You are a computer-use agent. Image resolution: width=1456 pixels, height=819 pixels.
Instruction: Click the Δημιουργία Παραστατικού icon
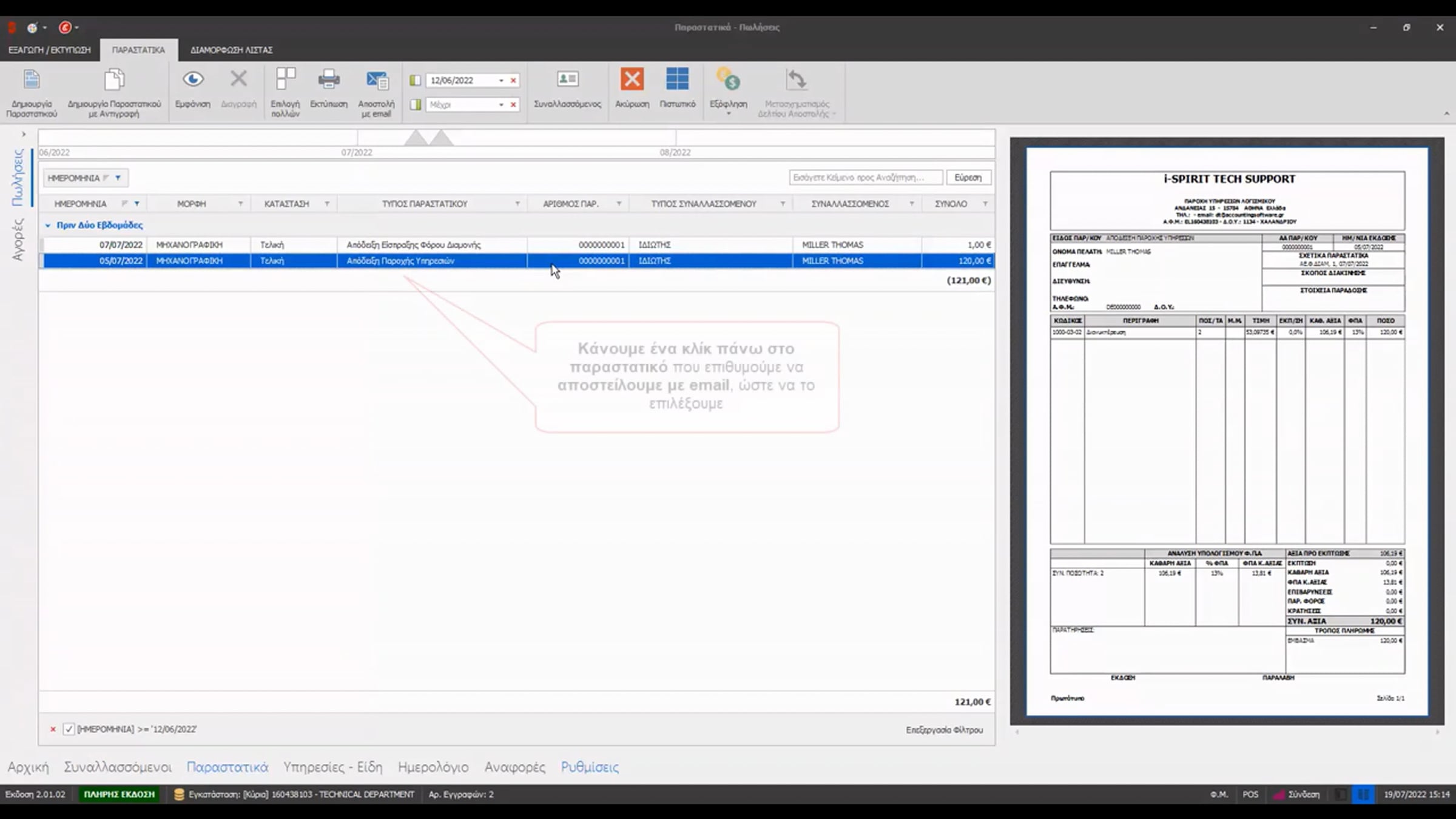32,79
